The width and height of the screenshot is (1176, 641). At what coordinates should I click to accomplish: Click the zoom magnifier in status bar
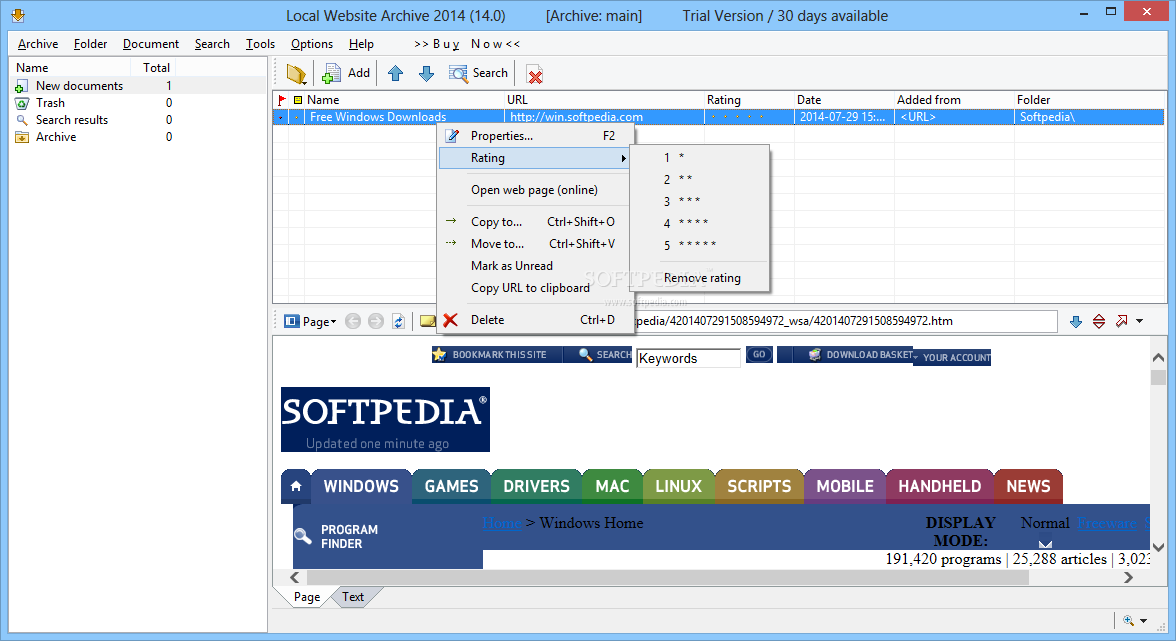pos(1128,620)
